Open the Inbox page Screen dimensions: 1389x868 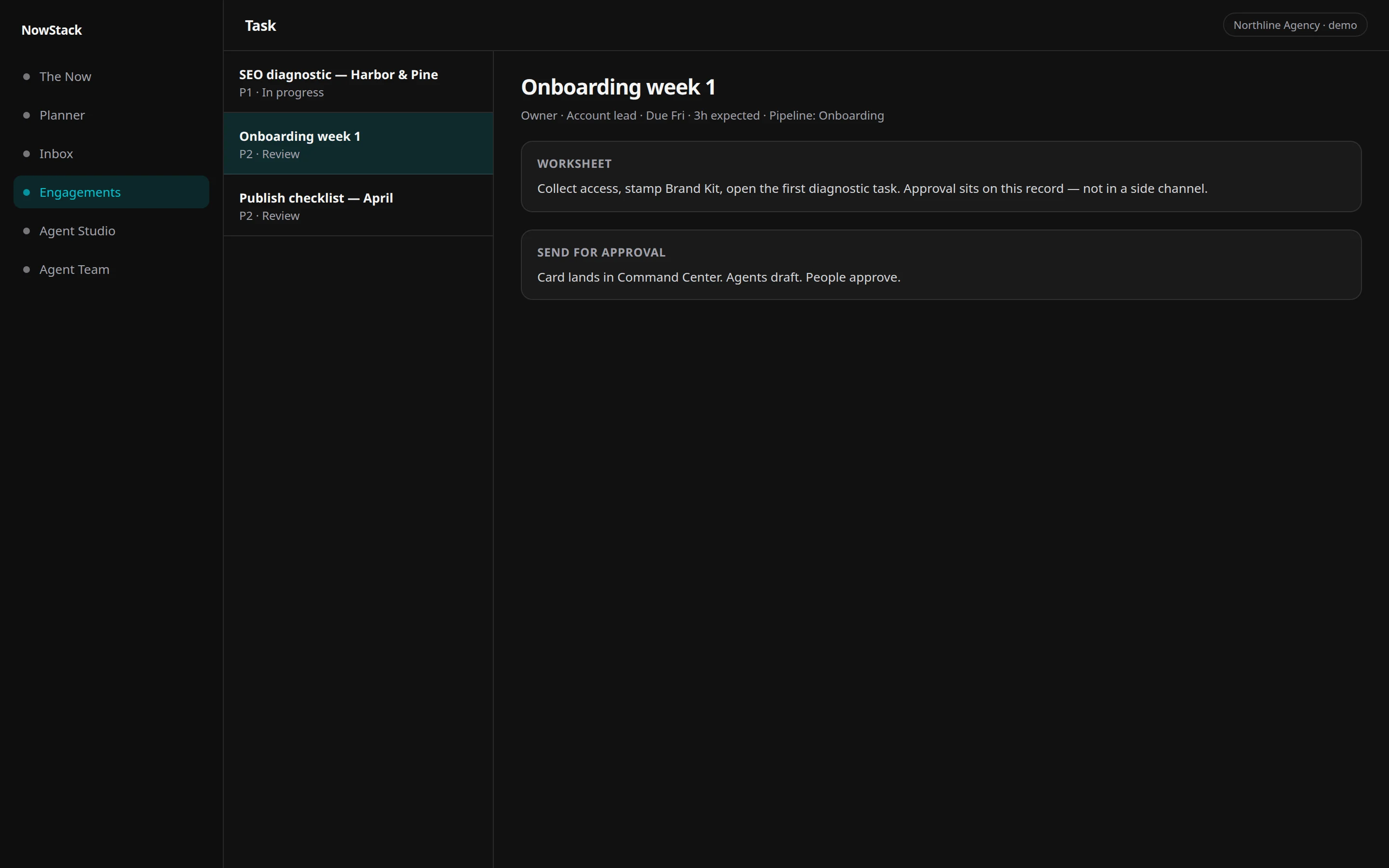[x=111, y=153]
